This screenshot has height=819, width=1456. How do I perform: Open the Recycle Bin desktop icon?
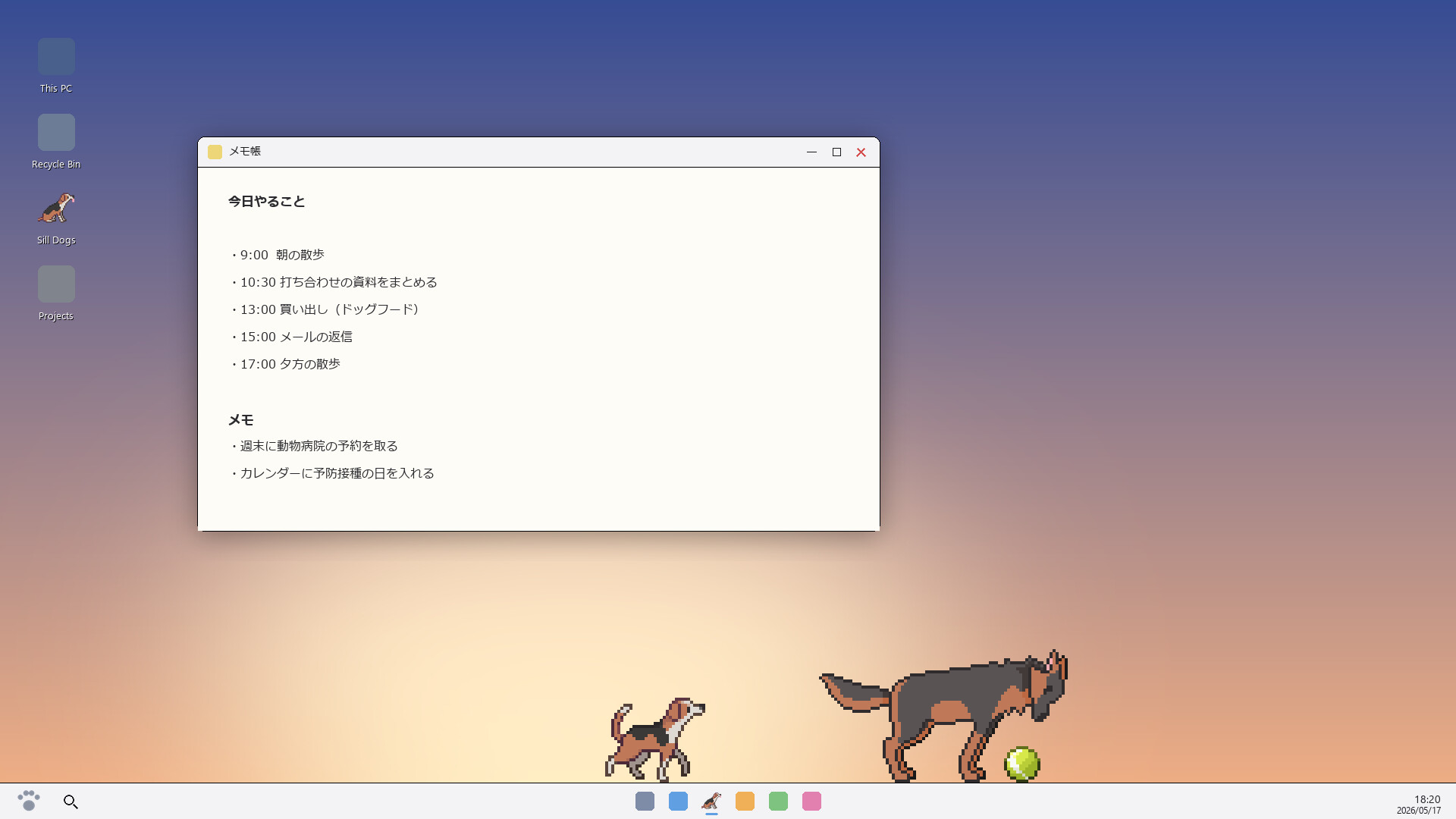[x=56, y=142]
